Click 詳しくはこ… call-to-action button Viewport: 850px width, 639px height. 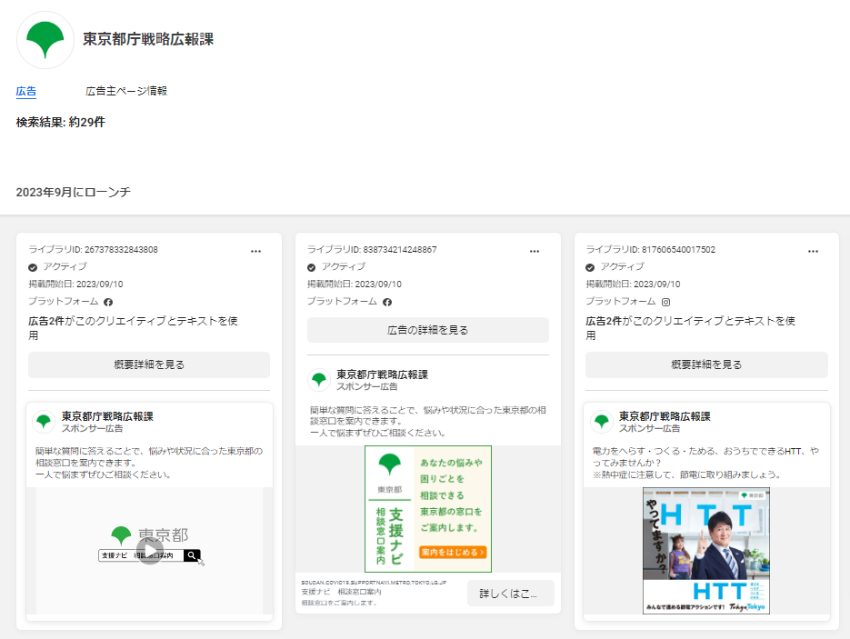tap(511, 593)
